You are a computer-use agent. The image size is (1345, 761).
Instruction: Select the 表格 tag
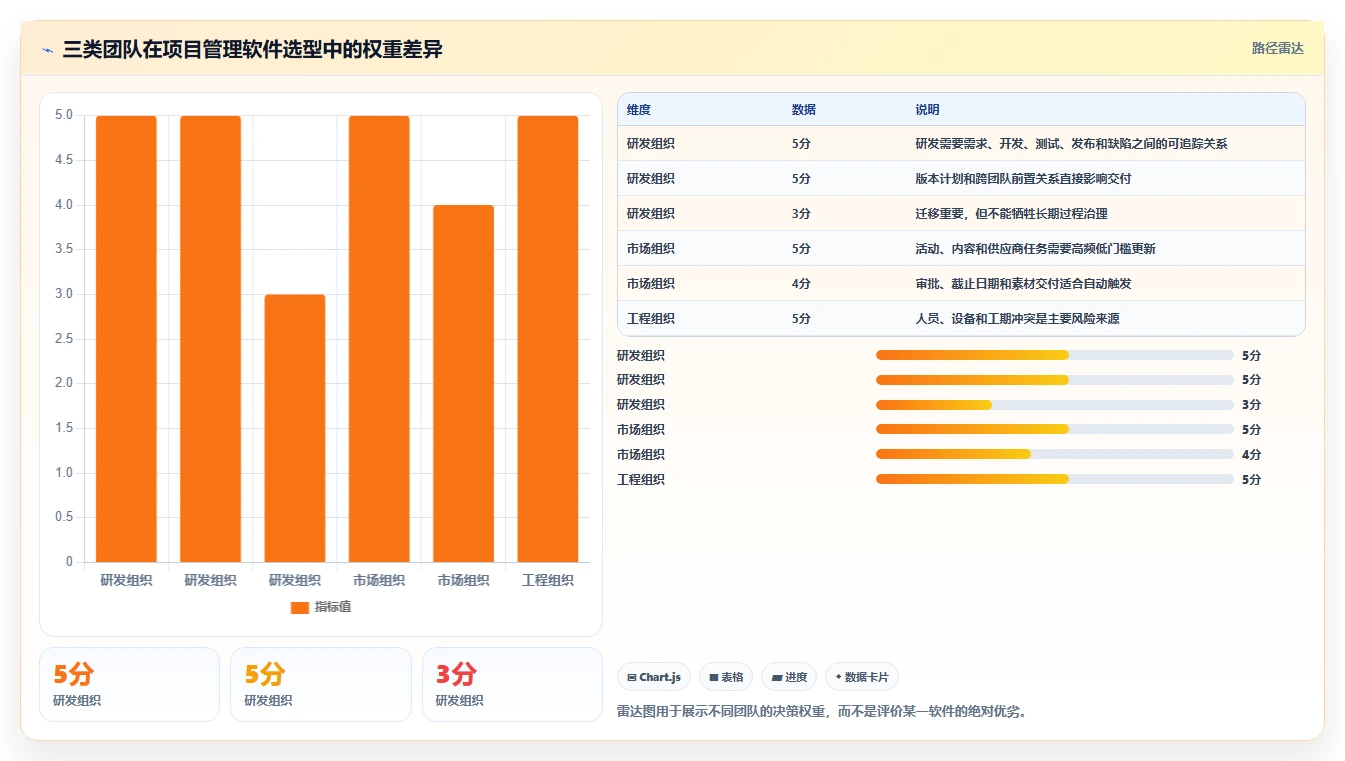click(x=726, y=677)
